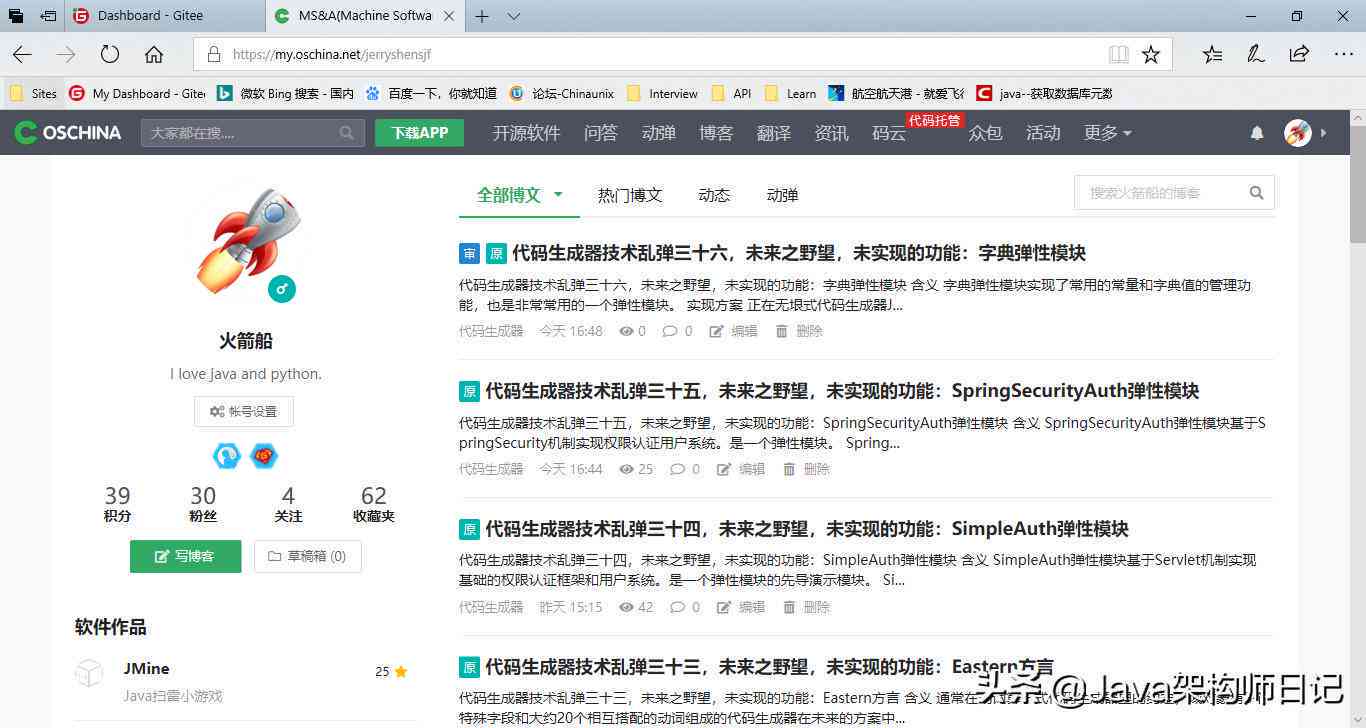Open My Dashboard - Gitee bookmark
Image resolution: width=1366 pixels, height=728 pixels.
[x=137, y=93]
